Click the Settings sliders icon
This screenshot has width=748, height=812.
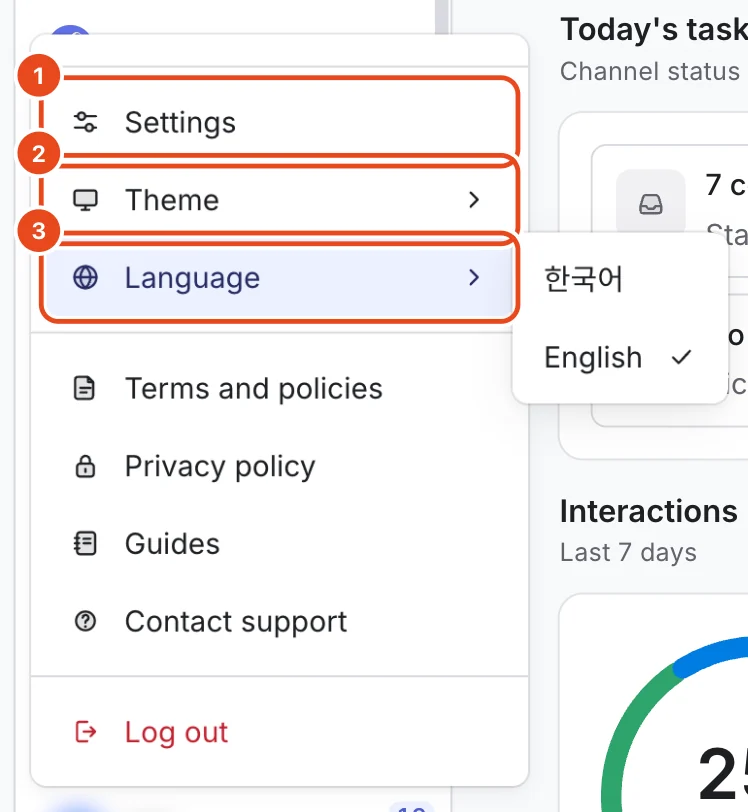pyautogui.click(x=85, y=123)
